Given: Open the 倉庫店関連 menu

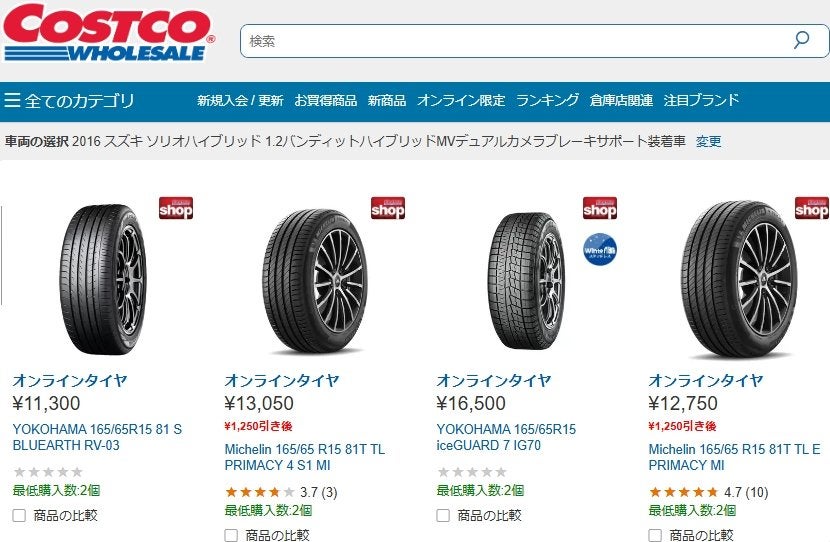Looking at the screenshot, I should (621, 100).
